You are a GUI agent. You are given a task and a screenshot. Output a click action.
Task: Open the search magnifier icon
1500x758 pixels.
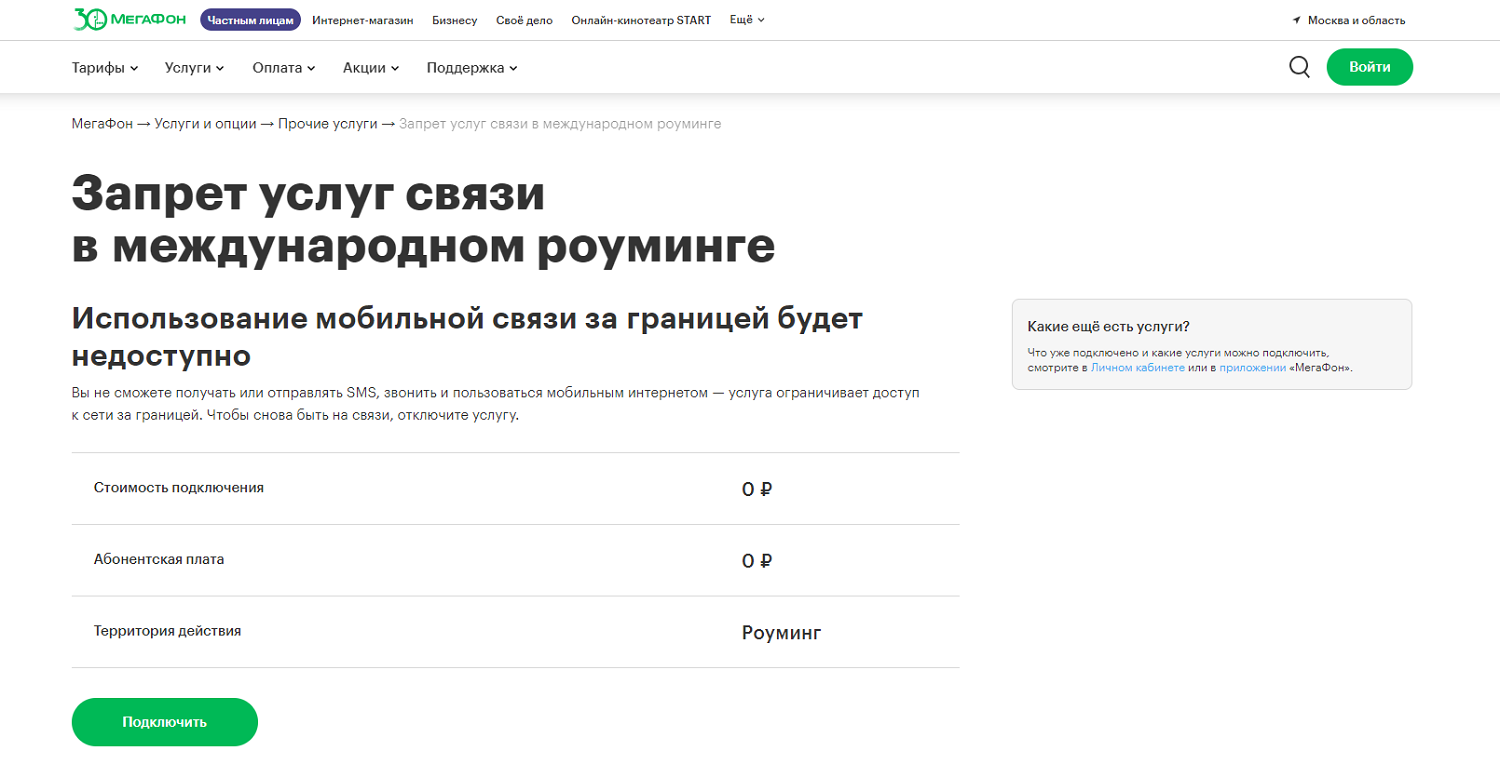click(1299, 67)
